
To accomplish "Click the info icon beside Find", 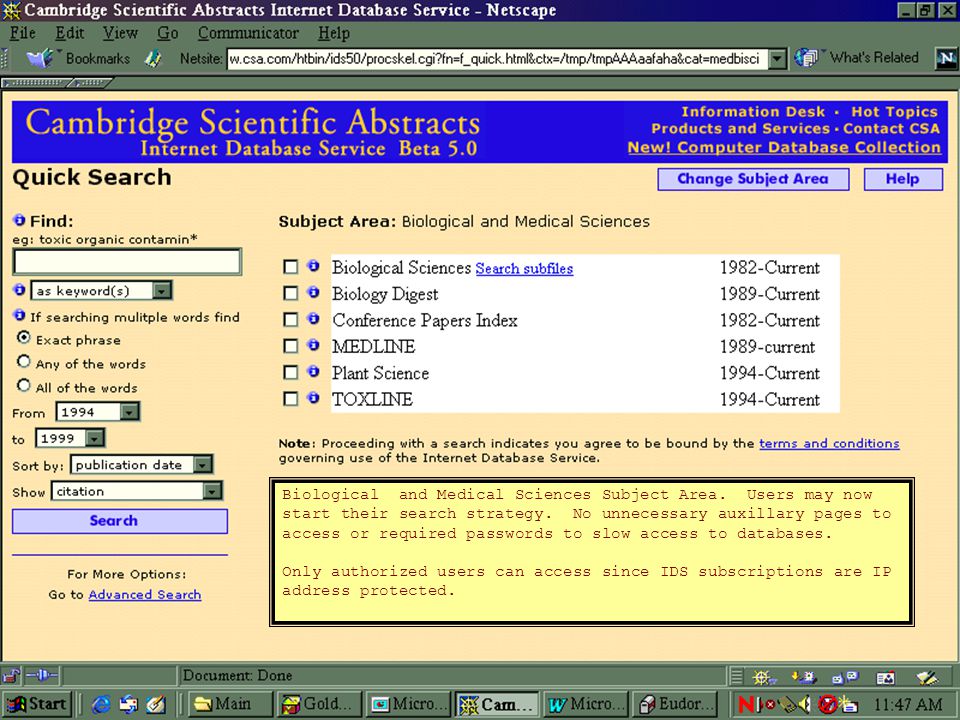I will coord(19,220).
